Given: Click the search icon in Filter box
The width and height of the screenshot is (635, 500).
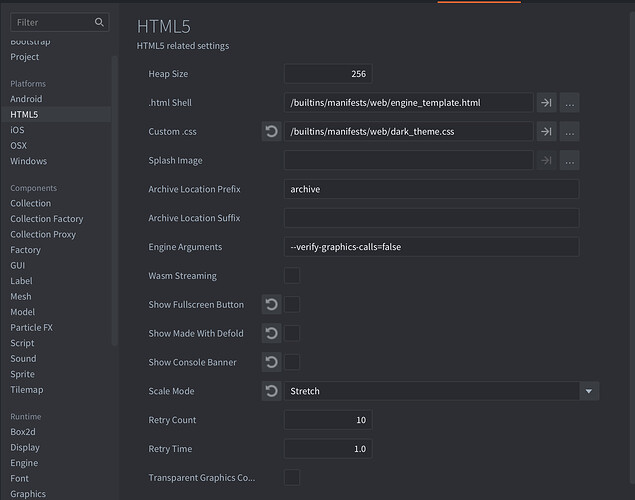Looking at the screenshot, I should pos(100,22).
